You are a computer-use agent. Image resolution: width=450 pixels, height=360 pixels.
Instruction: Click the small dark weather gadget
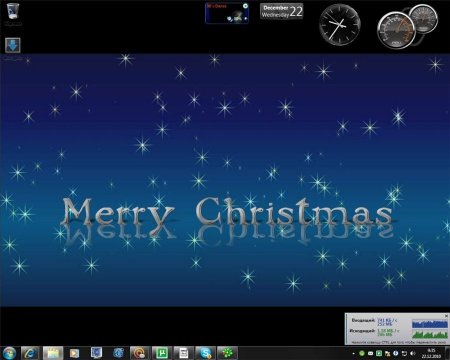point(226,13)
